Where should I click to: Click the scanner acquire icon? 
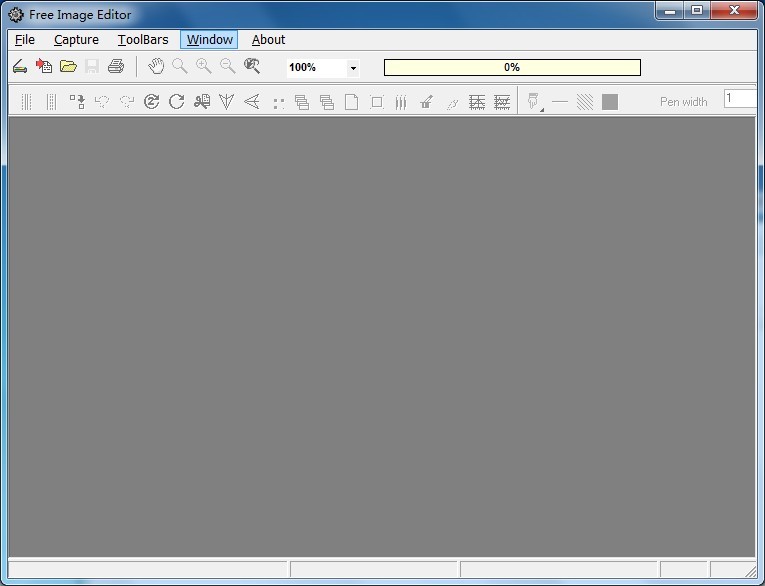tap(19, 67)
